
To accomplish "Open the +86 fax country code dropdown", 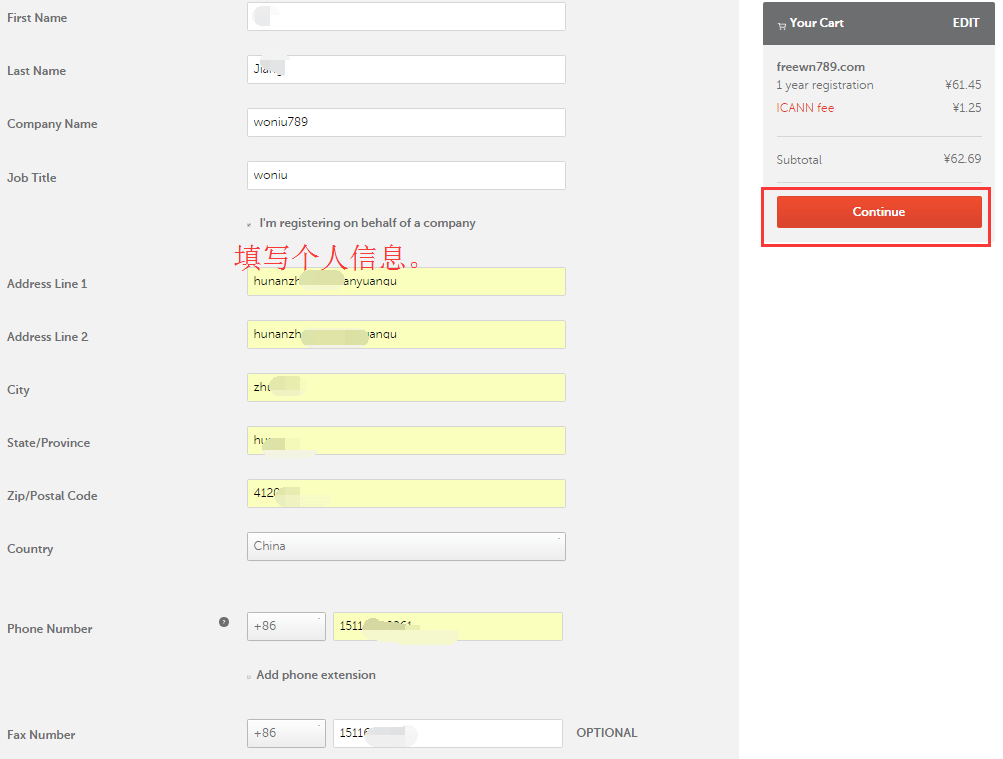I will [x=286, y=733].
